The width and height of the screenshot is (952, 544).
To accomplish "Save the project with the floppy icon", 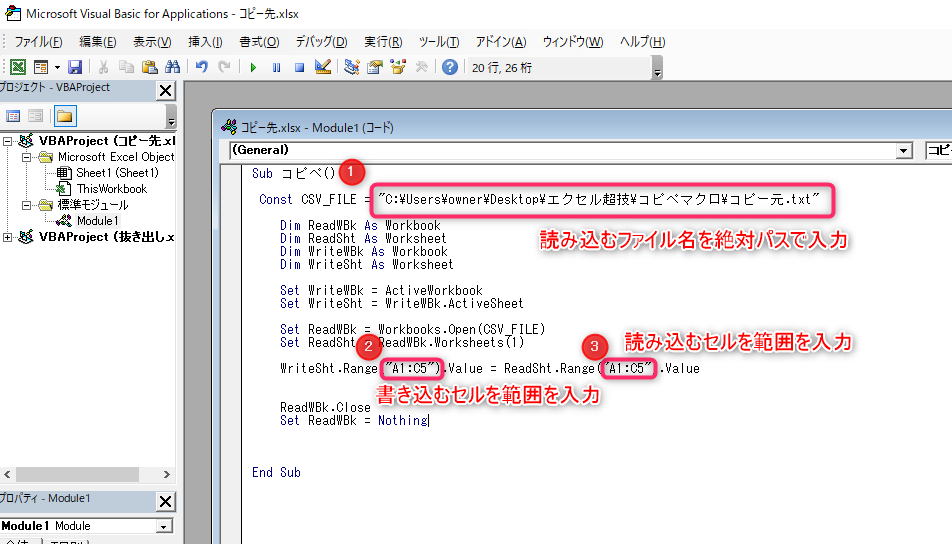I will (x=75, y=67).
